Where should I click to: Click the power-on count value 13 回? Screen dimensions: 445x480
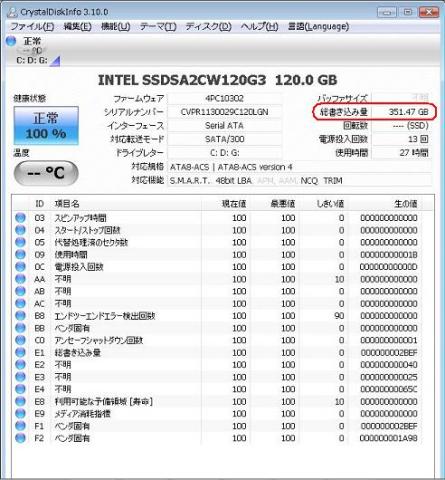418,139
